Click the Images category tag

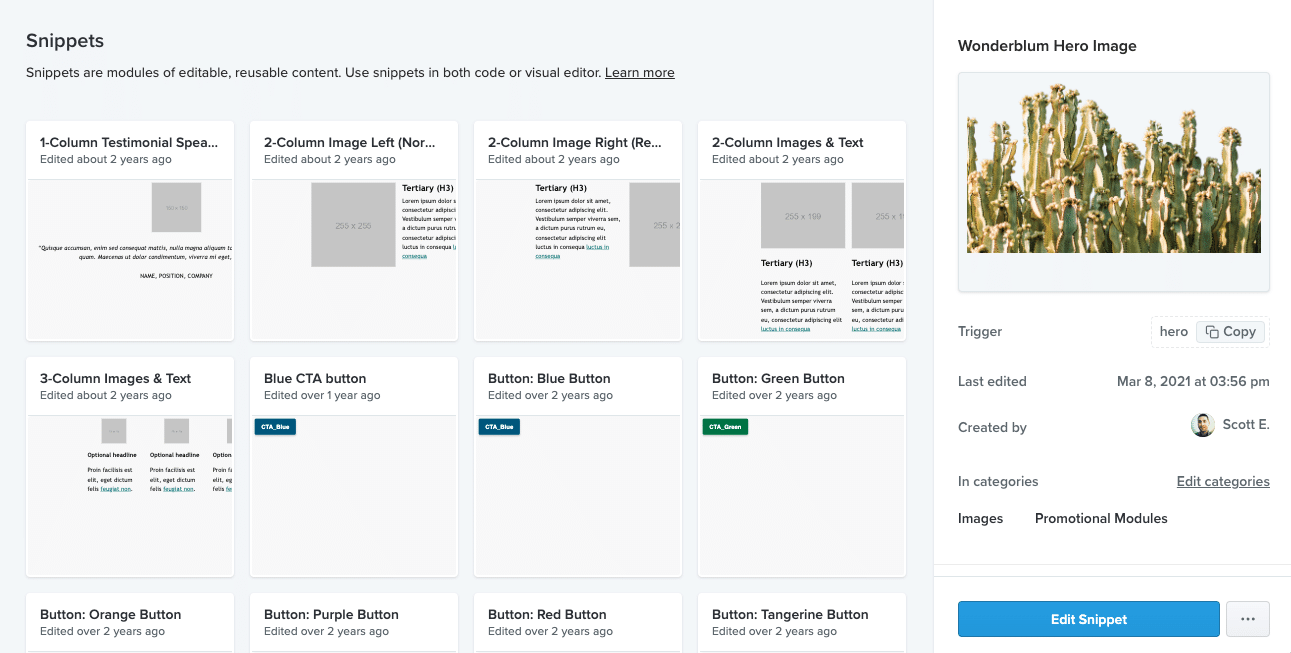[980, 518]
